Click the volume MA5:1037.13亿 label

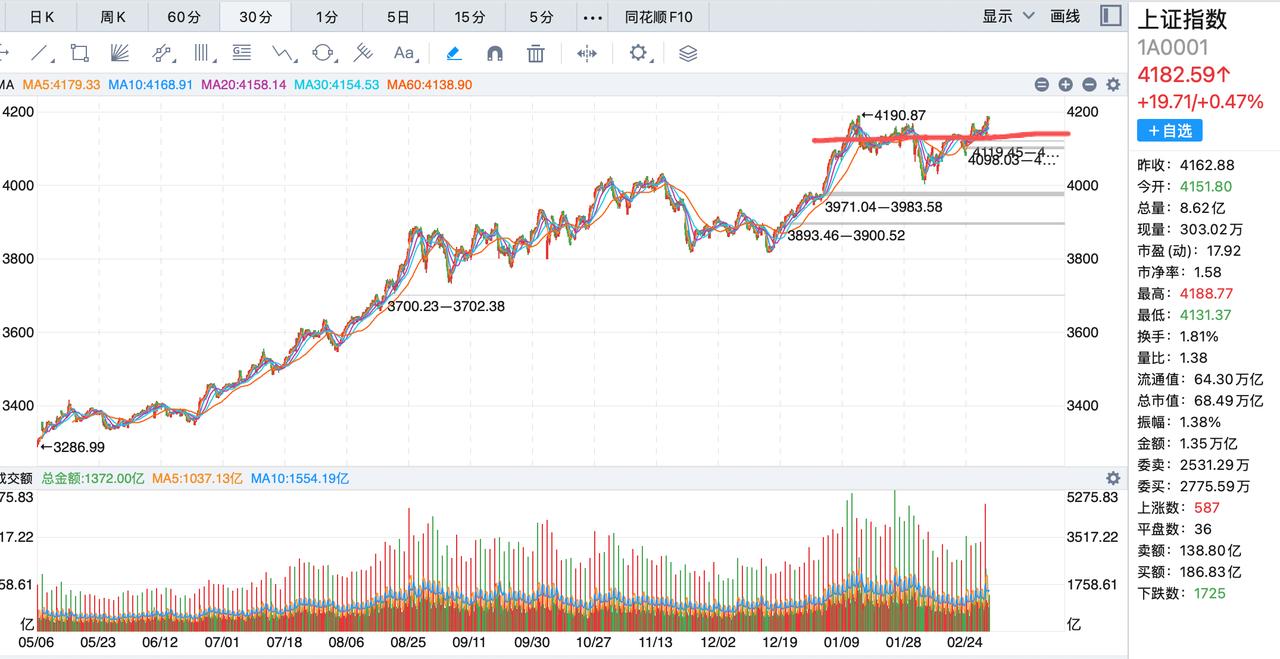pos(197,479)
